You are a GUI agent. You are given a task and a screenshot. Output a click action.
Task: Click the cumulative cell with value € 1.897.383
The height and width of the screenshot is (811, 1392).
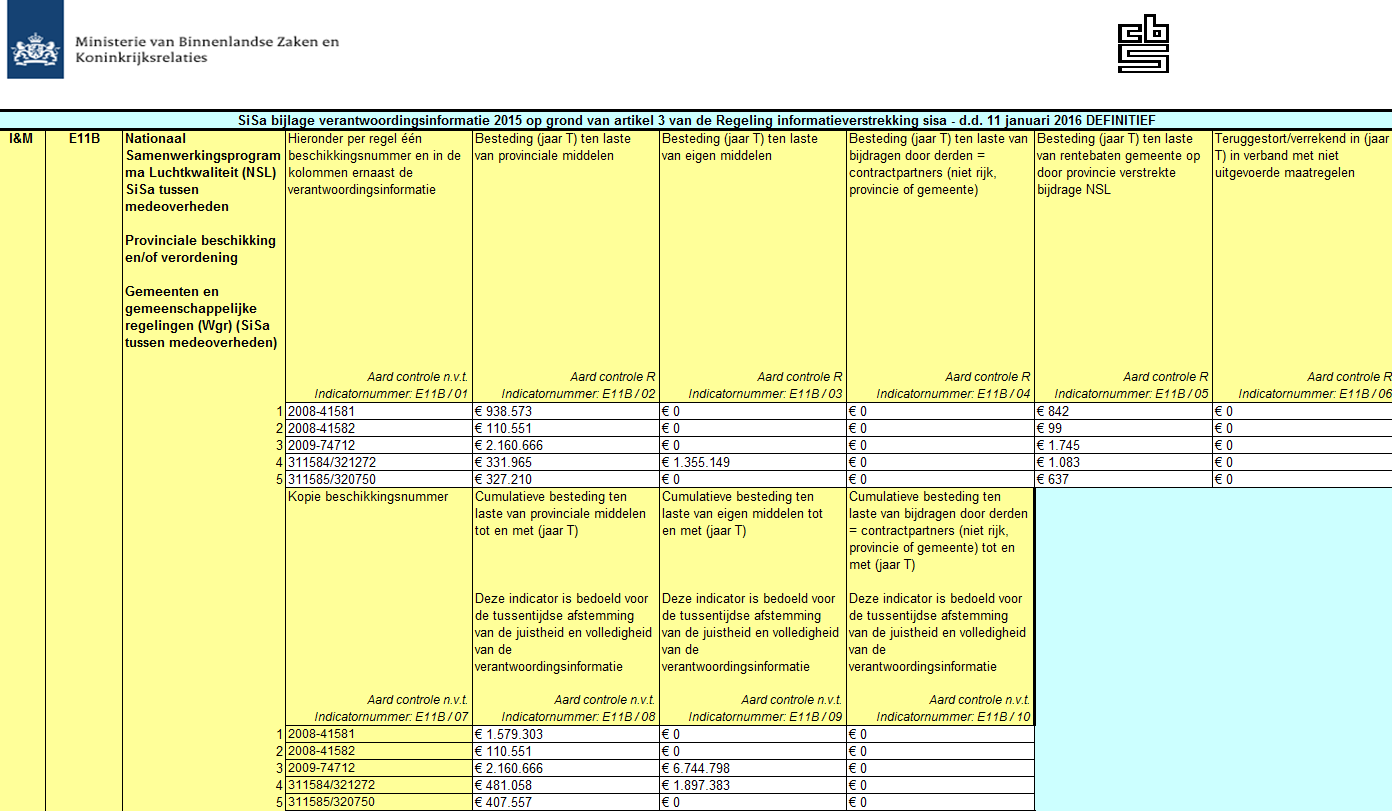click(x=753, y=785)
